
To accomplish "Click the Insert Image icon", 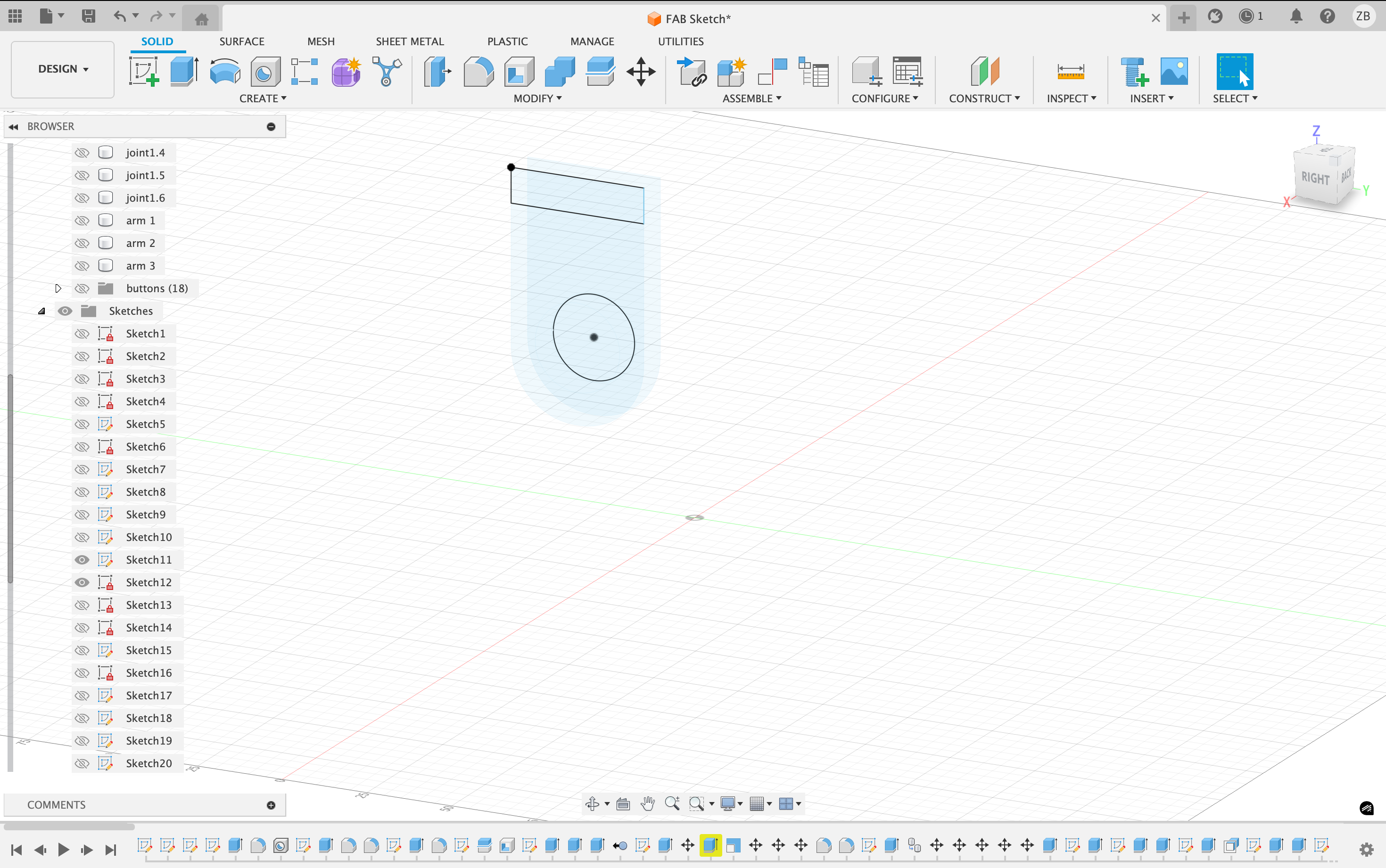I will [1174, 72].
